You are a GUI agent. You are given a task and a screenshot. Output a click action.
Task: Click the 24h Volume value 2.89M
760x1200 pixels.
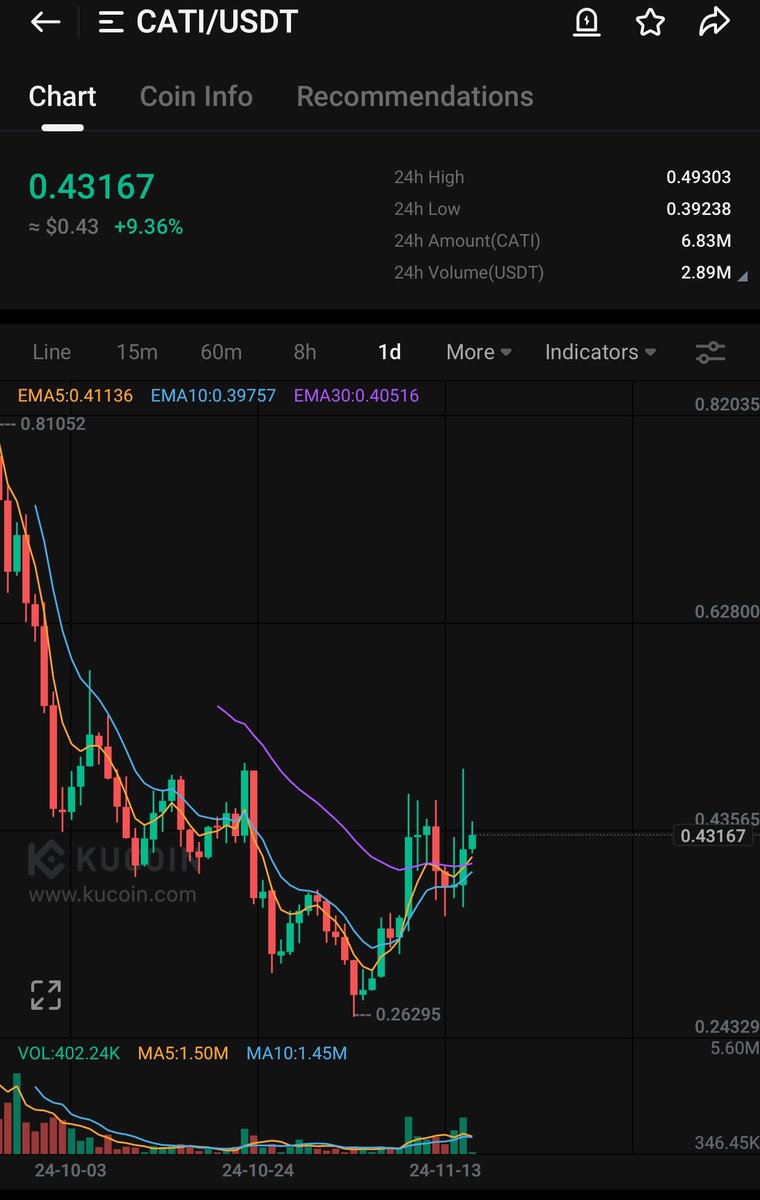[706, 272]
